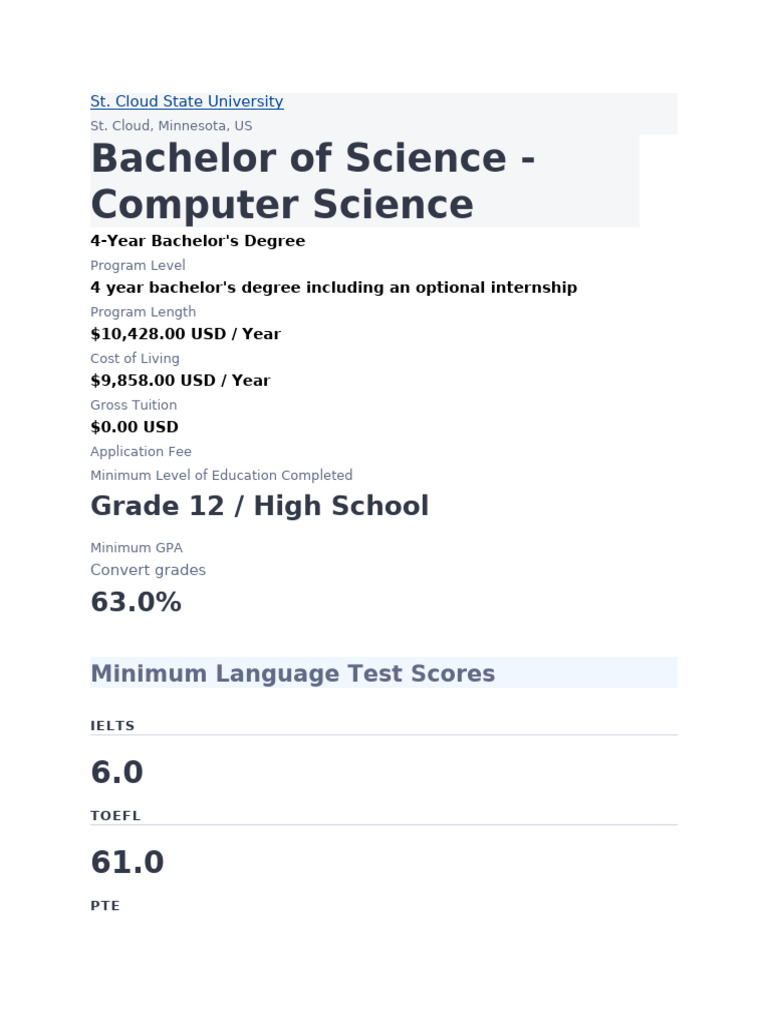The height and width of the screenshot is (1024, 768).
Task: Select the 4-Year Bachelor's Degree text
Action: coord(198,241)
